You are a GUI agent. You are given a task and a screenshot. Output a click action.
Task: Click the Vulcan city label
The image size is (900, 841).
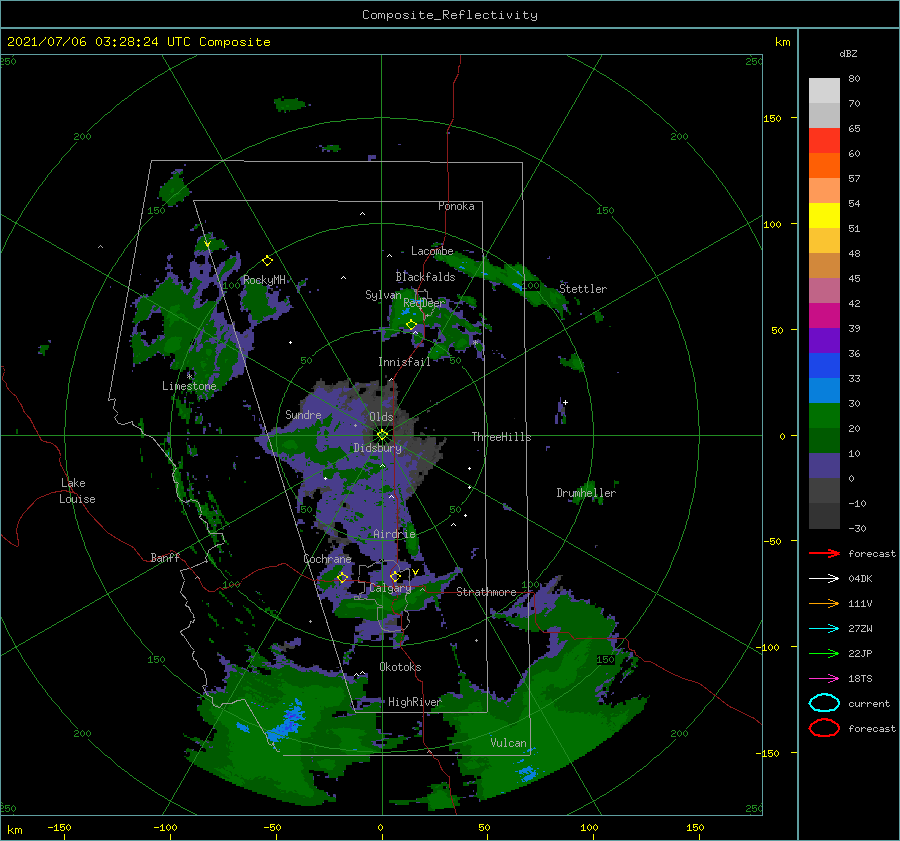click(508, 743)
